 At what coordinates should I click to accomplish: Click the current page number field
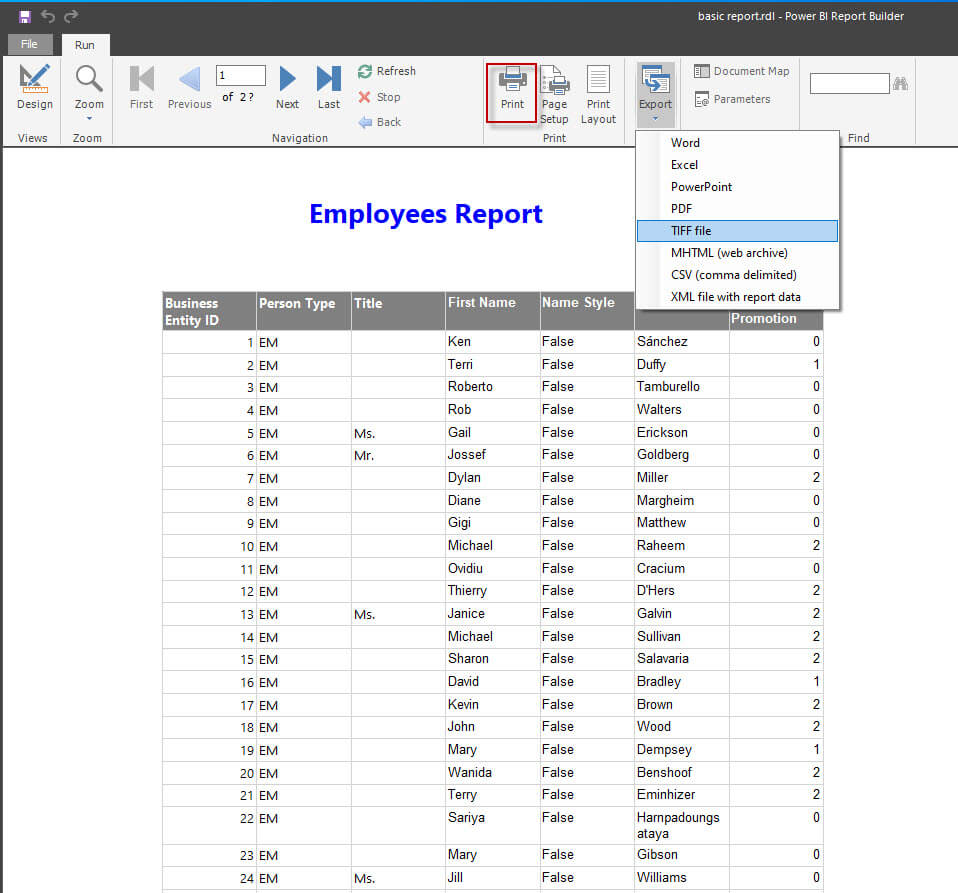click(241, 75)
